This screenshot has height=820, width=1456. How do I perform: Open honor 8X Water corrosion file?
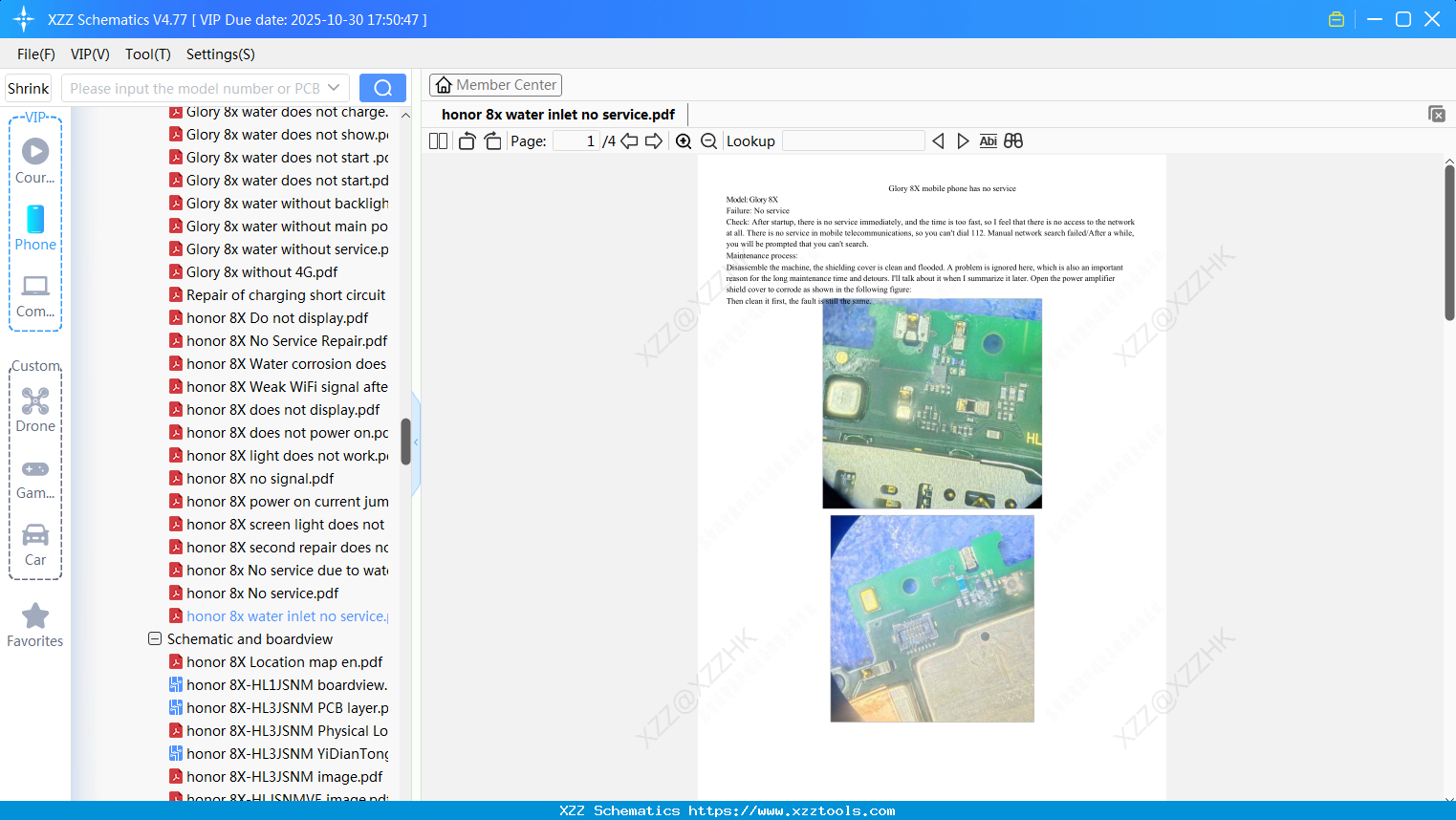(278, 364)
